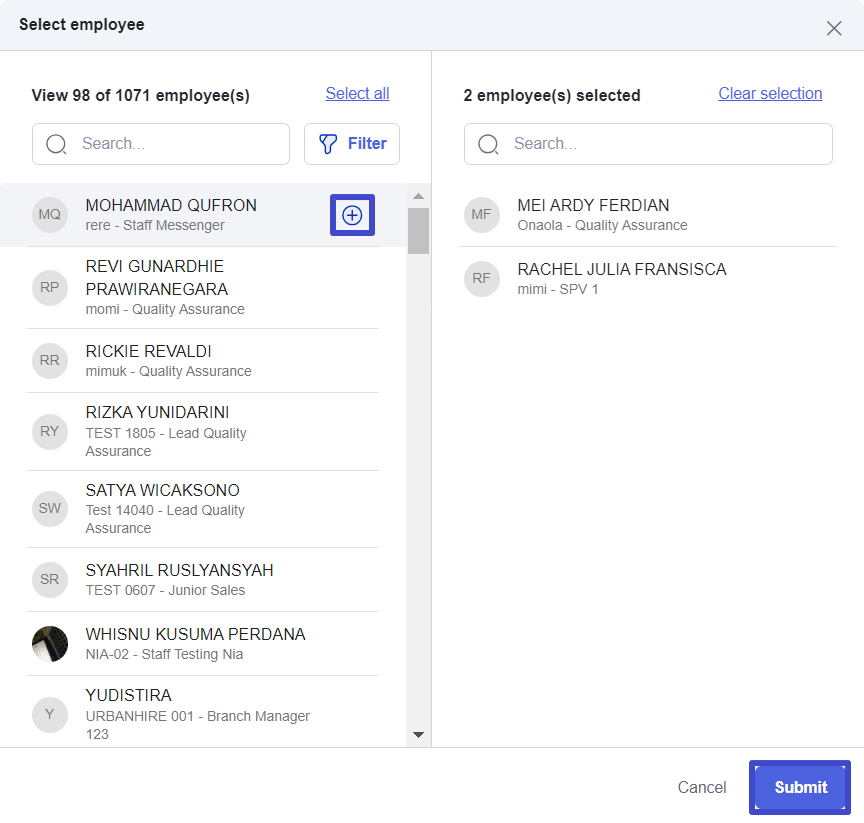The image size is (864, 823).
Task: Click the scroll down arrow of the employee list
Action: 418,735
